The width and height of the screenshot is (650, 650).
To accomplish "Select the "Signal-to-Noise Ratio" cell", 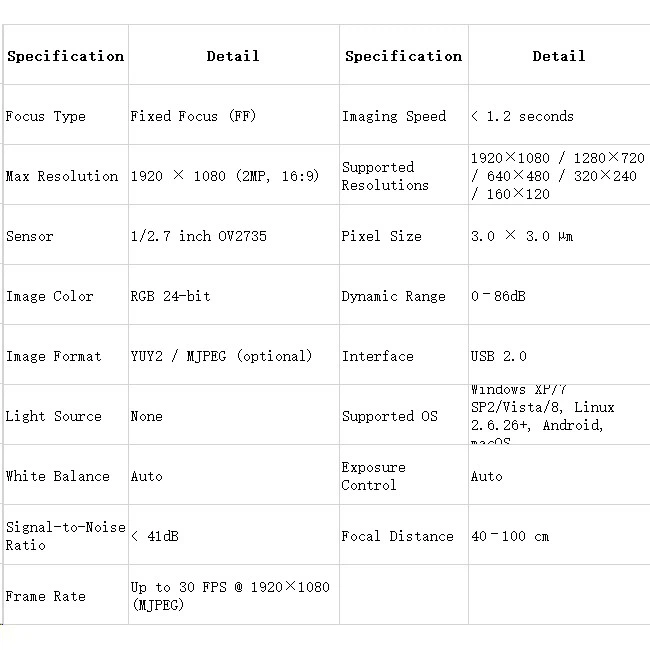I will tap(66, 536).
